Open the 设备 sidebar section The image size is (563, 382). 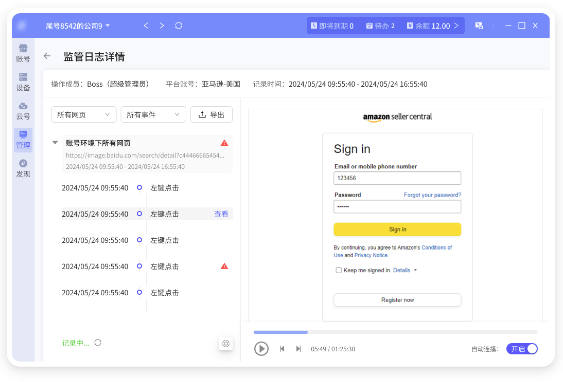tap(23, 82)
